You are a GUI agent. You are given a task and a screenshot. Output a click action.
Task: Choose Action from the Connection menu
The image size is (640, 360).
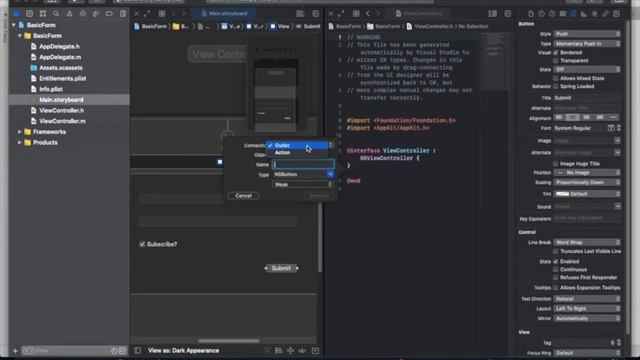coord(296,153)
